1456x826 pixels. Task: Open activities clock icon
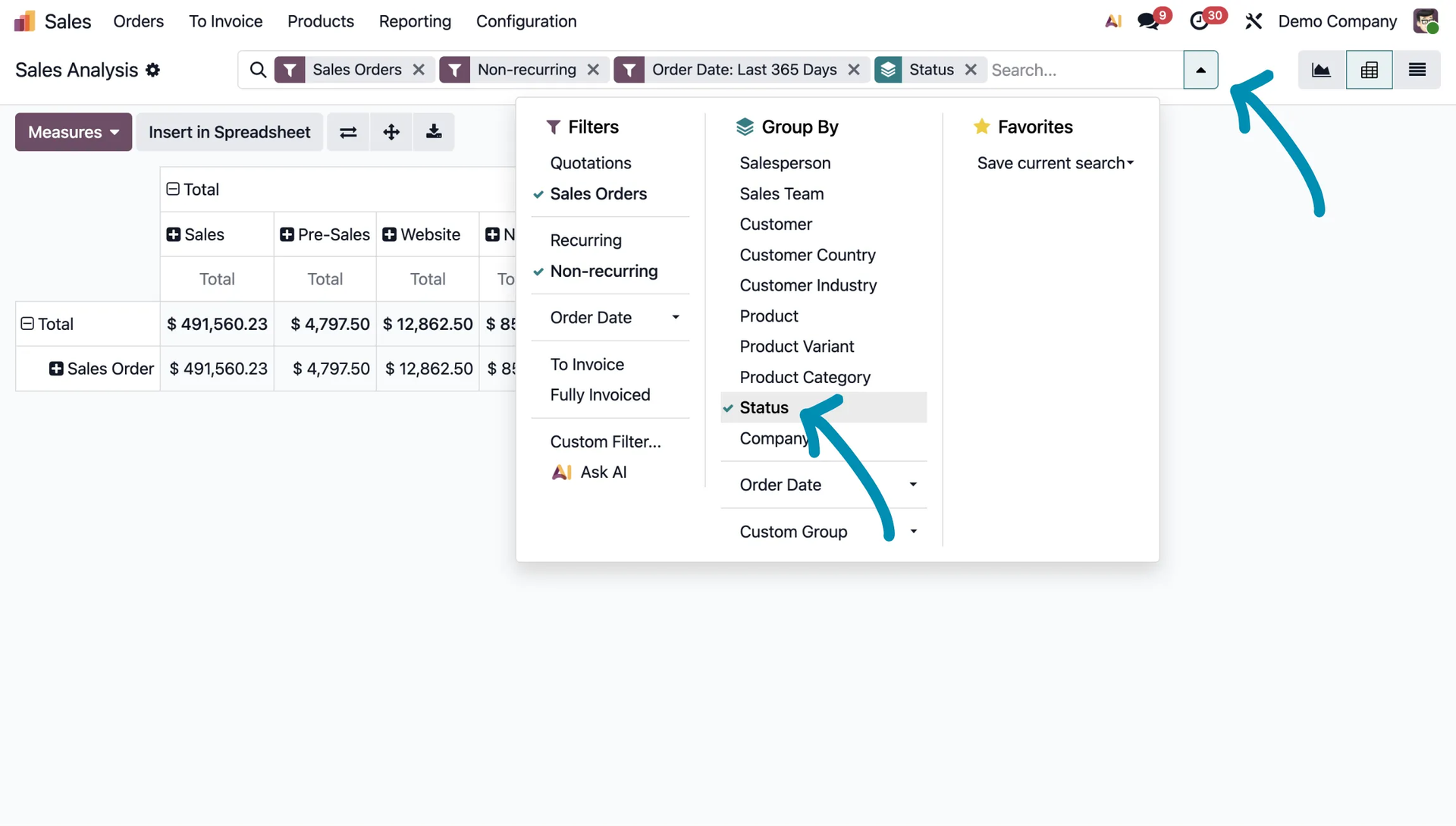(1199, 21)
